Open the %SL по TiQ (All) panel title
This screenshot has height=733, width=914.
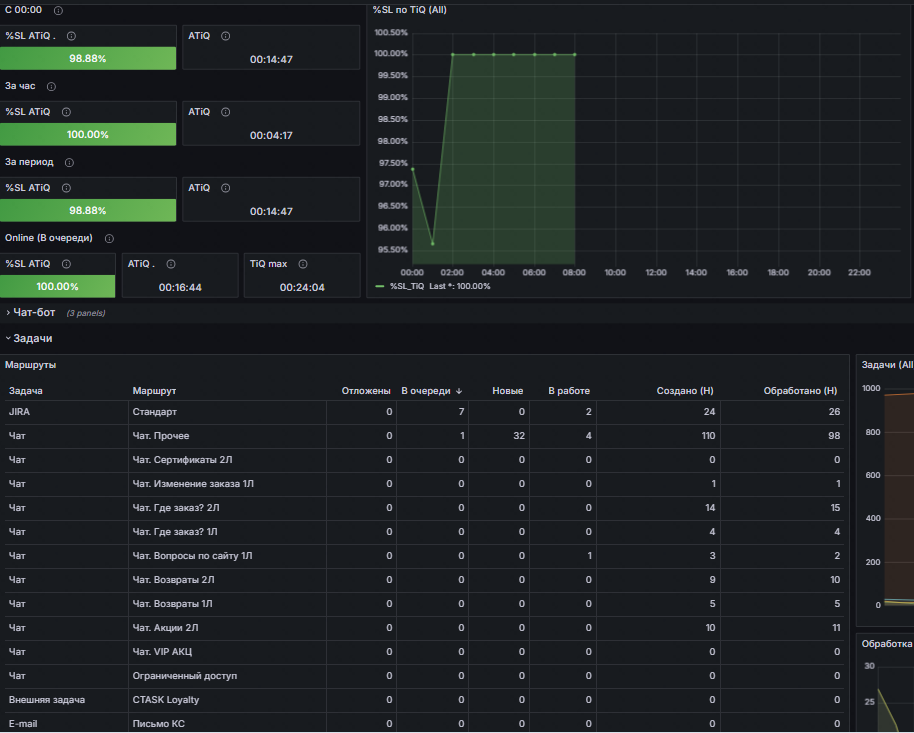409,10
